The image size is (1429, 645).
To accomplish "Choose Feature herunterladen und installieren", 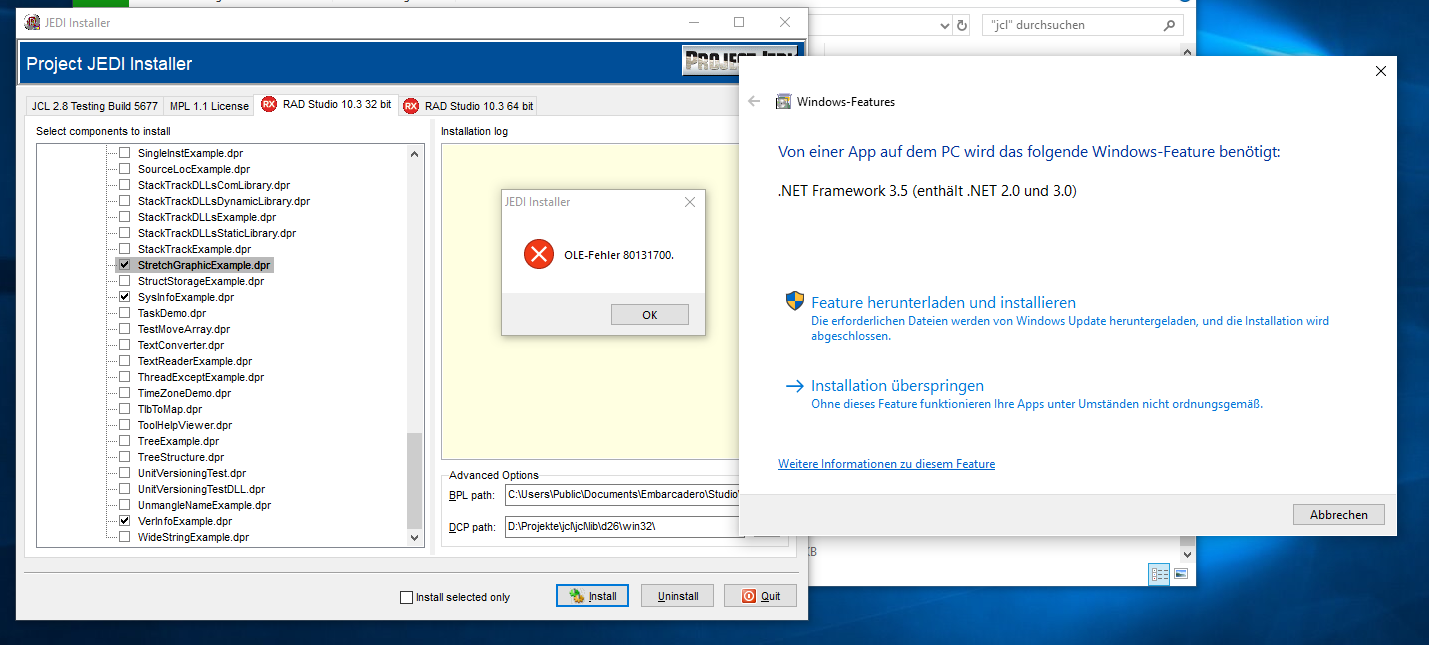I will [x=943, y=302].
